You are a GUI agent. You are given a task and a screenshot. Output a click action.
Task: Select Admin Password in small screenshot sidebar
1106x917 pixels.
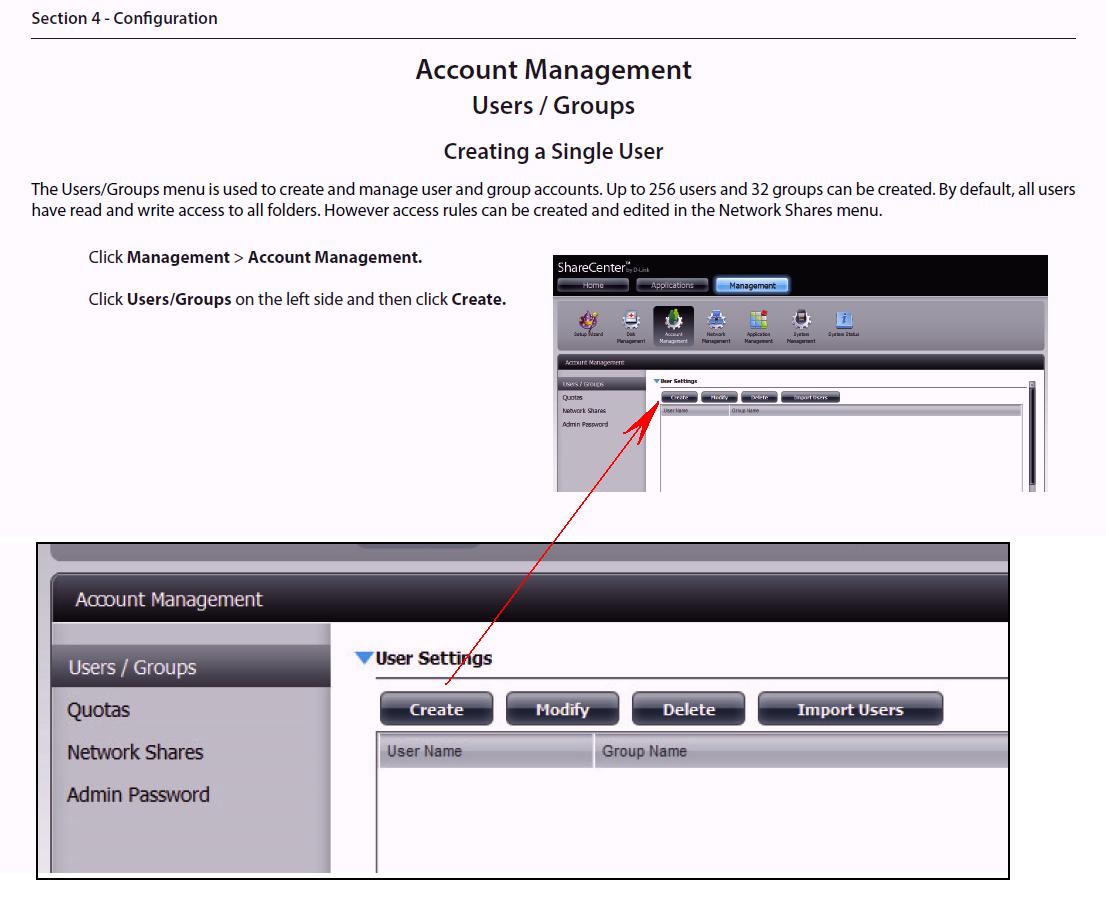(585, 425)
